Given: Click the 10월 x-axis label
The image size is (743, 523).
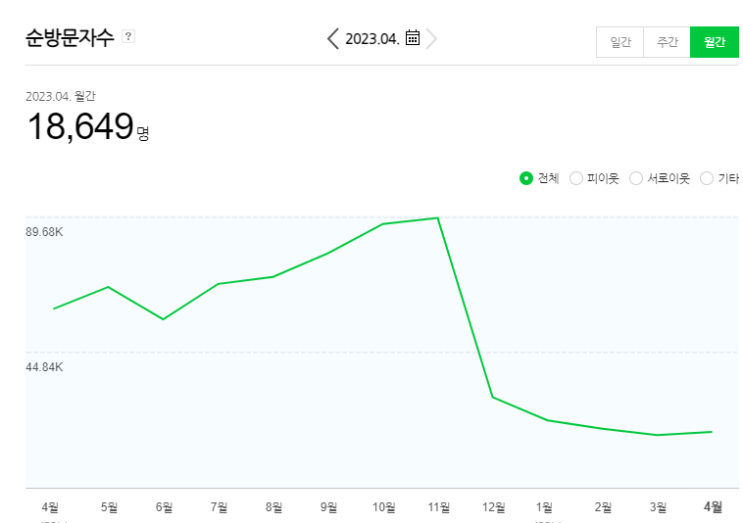Looking at the screenshot, I should click(384, 507).
